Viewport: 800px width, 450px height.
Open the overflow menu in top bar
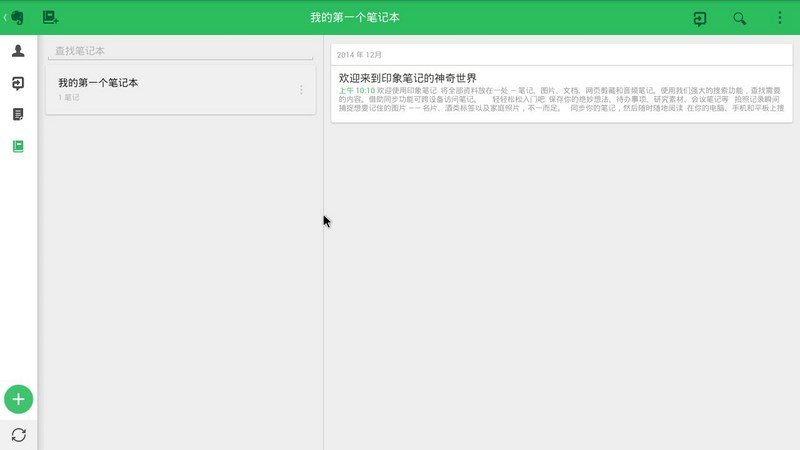780,18
